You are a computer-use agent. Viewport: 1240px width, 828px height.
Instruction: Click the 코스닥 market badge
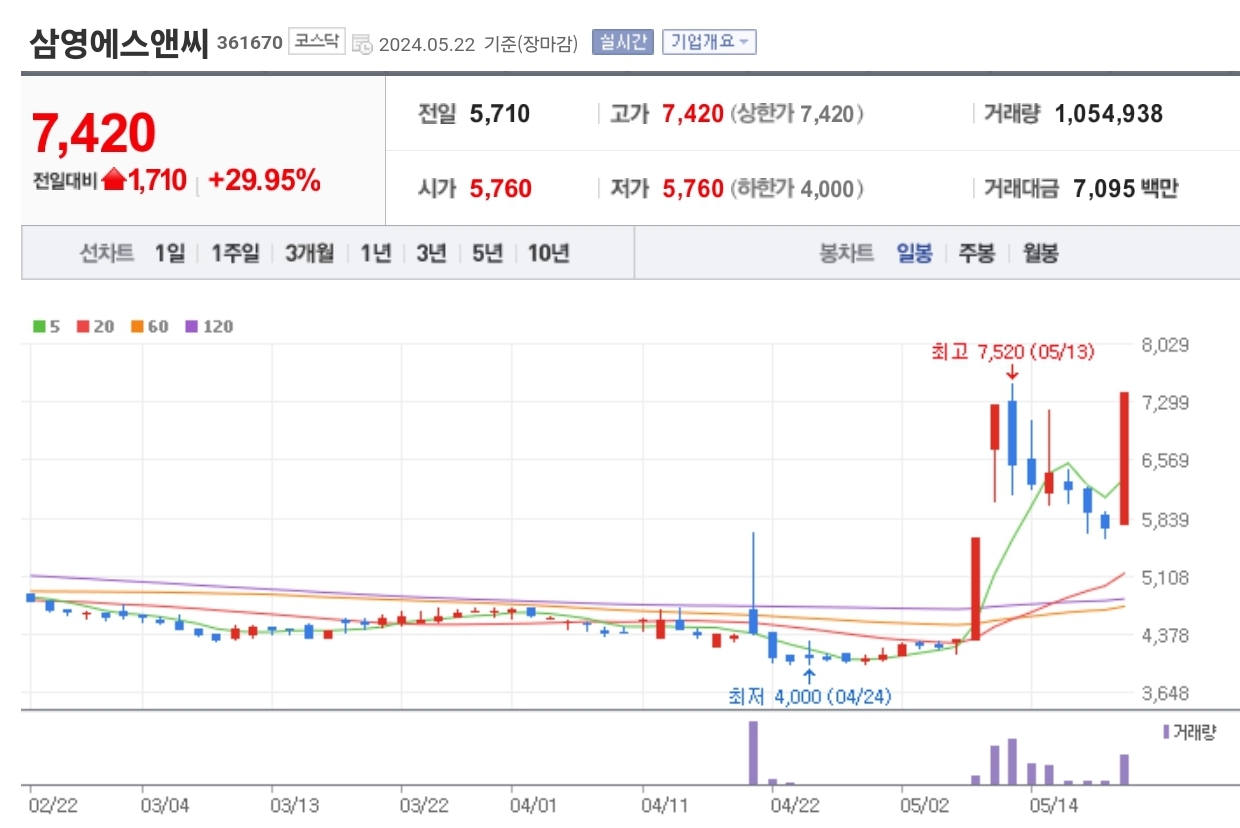pos(317,42)
